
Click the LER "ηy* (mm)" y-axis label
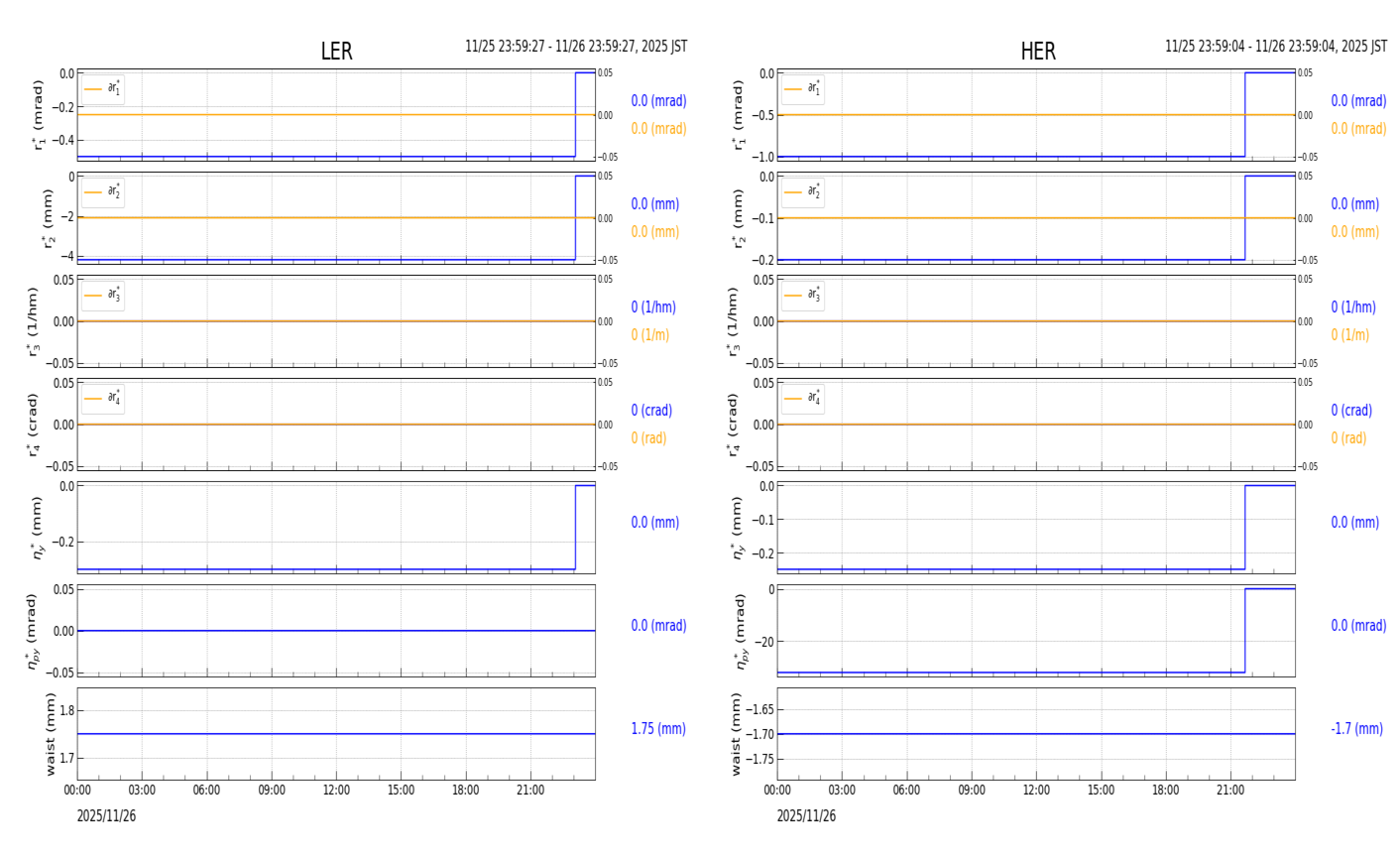(x=38, y=528)
